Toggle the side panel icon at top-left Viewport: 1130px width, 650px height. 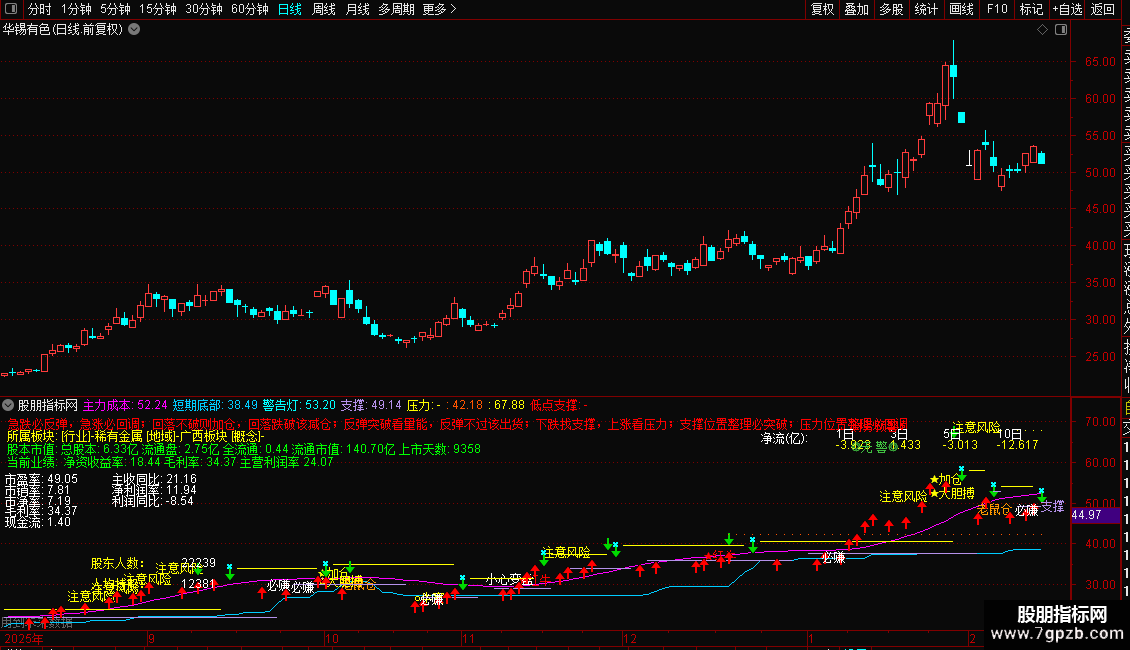pyautogui.click(x=11, y=9)
